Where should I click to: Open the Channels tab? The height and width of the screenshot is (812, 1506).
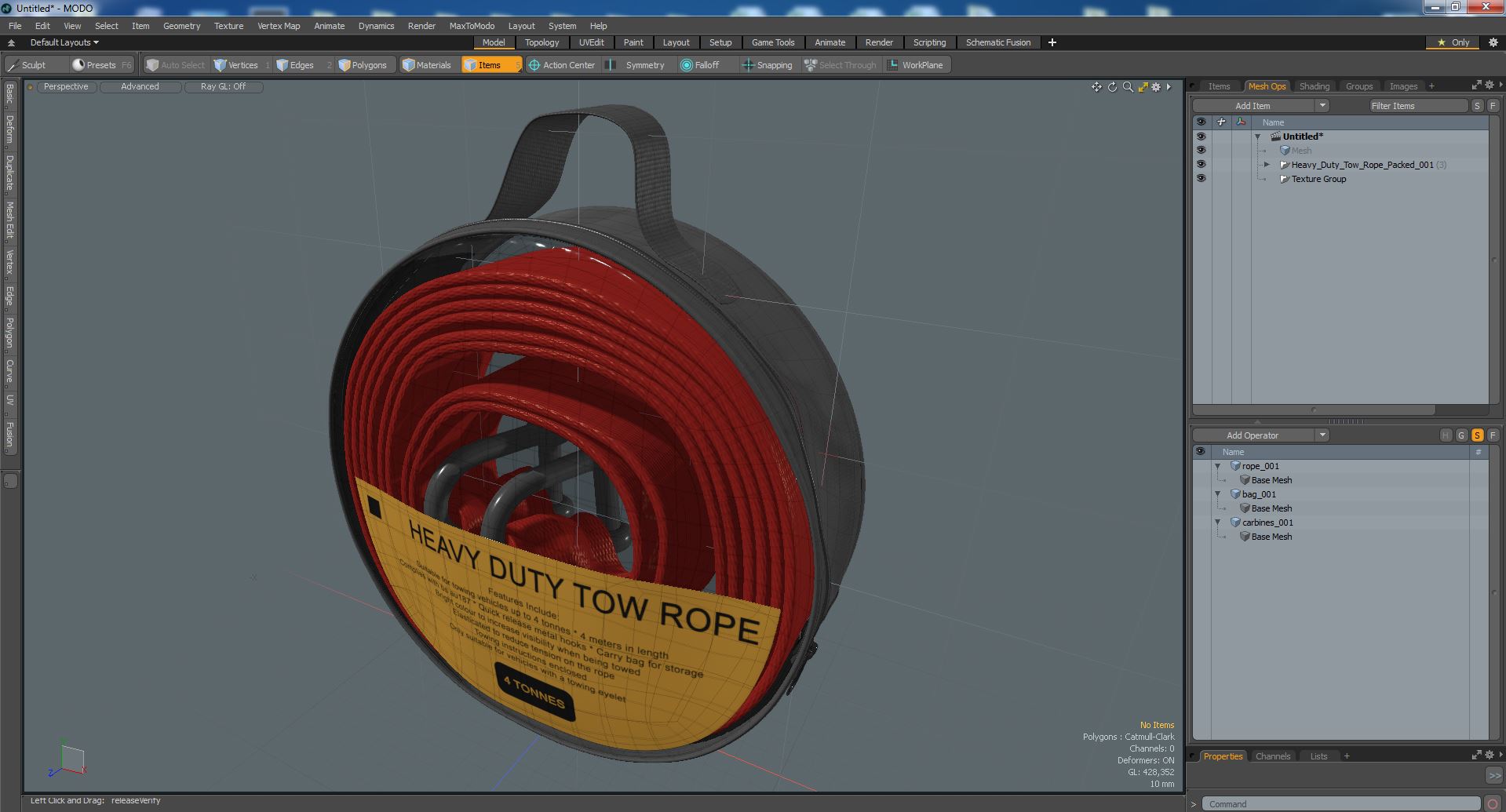click(x=1272, y=756)
